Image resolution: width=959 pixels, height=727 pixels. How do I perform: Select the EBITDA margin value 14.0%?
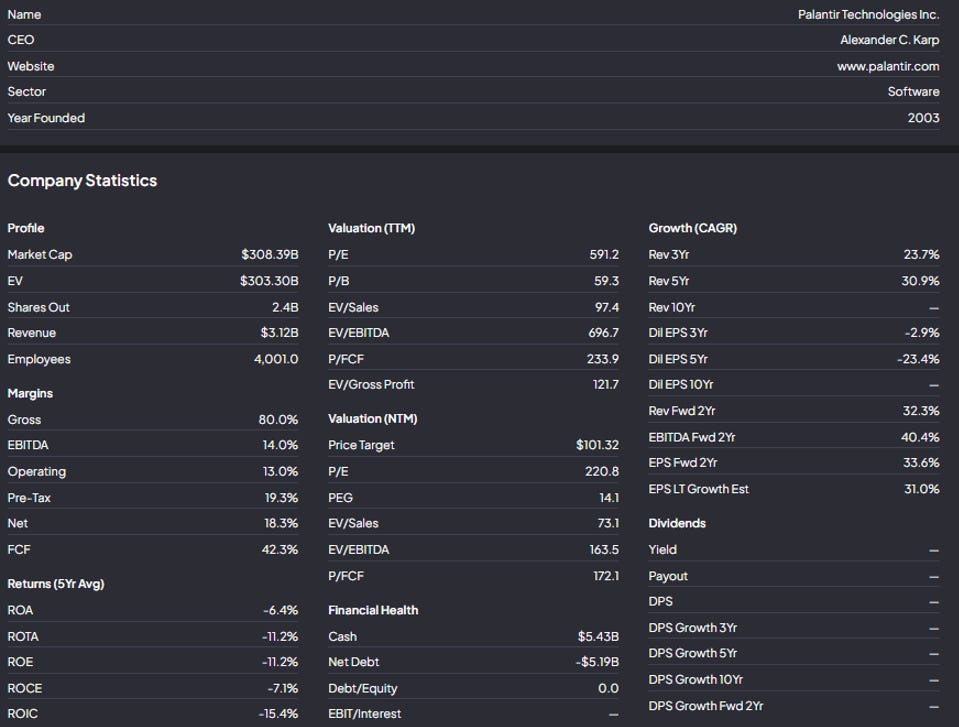pos(280,445)
